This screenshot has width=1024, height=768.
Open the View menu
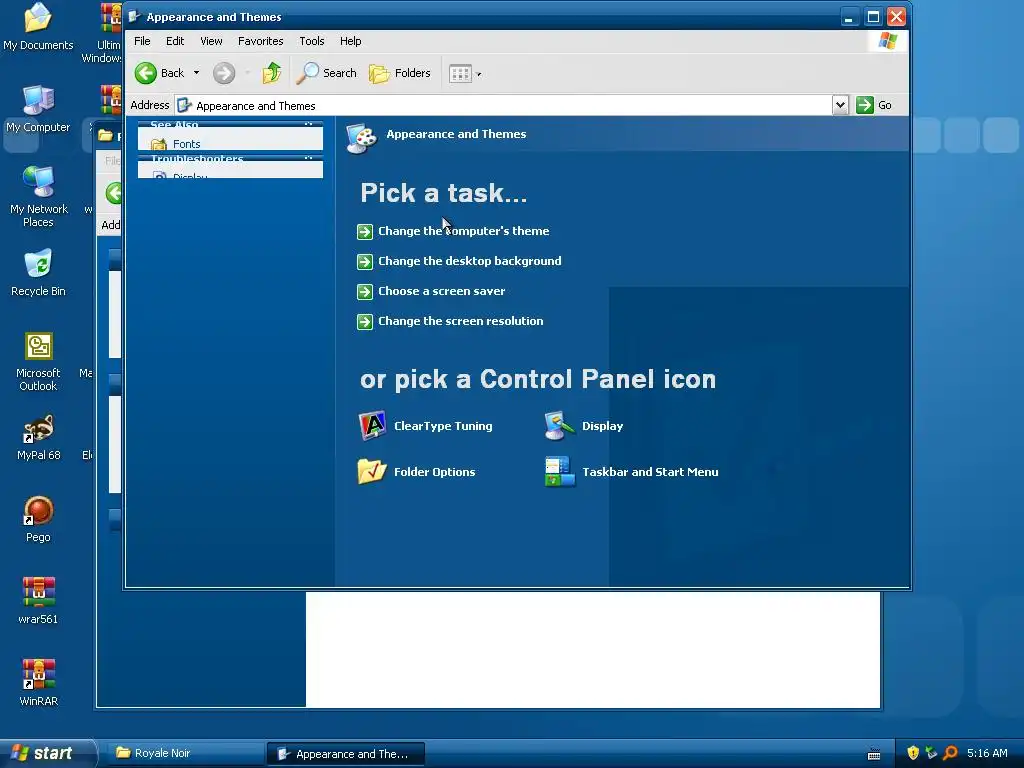(211, 41)
